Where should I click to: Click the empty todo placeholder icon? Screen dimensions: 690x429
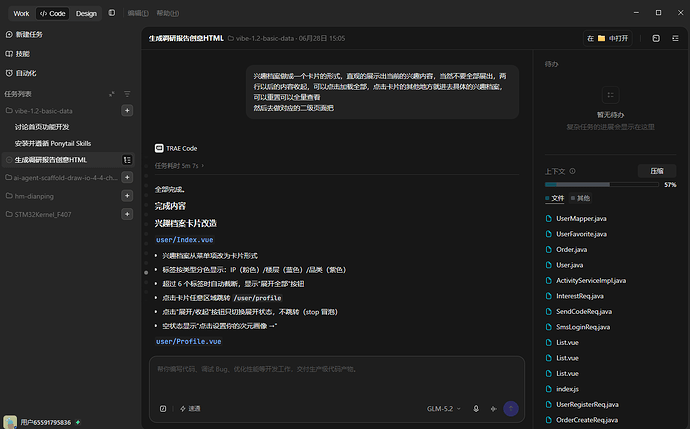[x=610, y=95]
